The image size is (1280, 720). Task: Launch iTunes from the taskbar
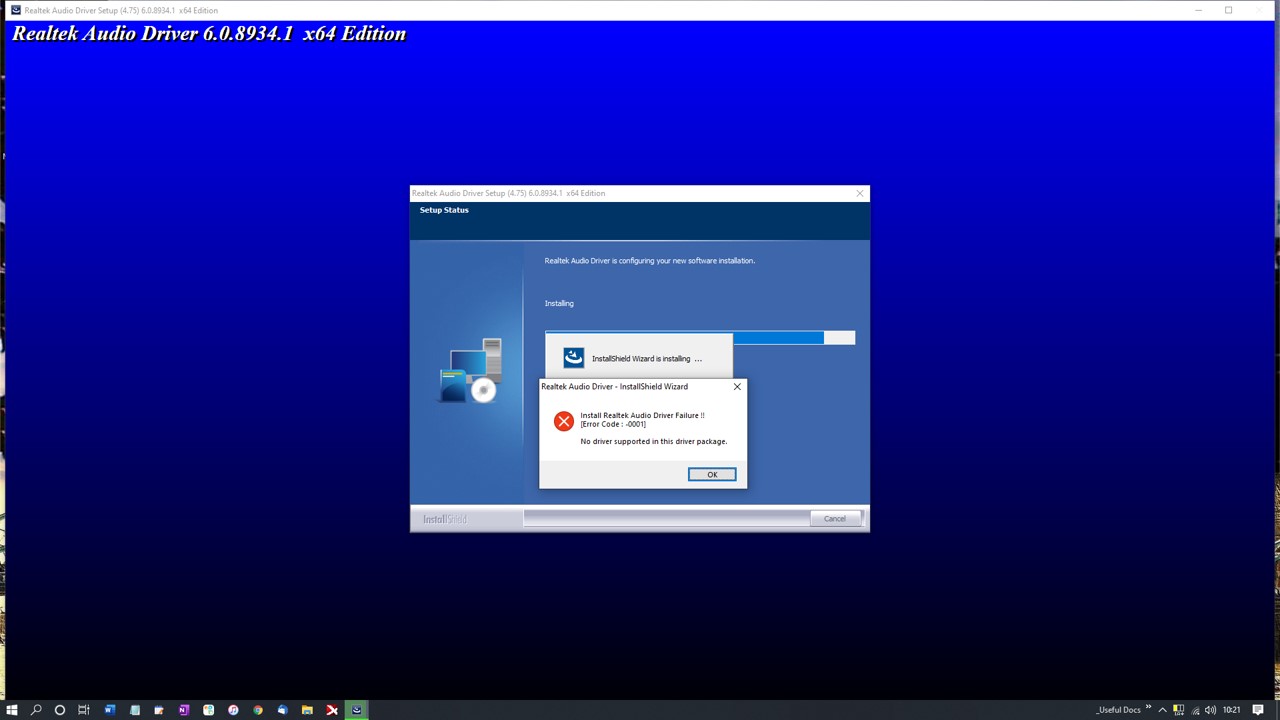pos(233,710)
